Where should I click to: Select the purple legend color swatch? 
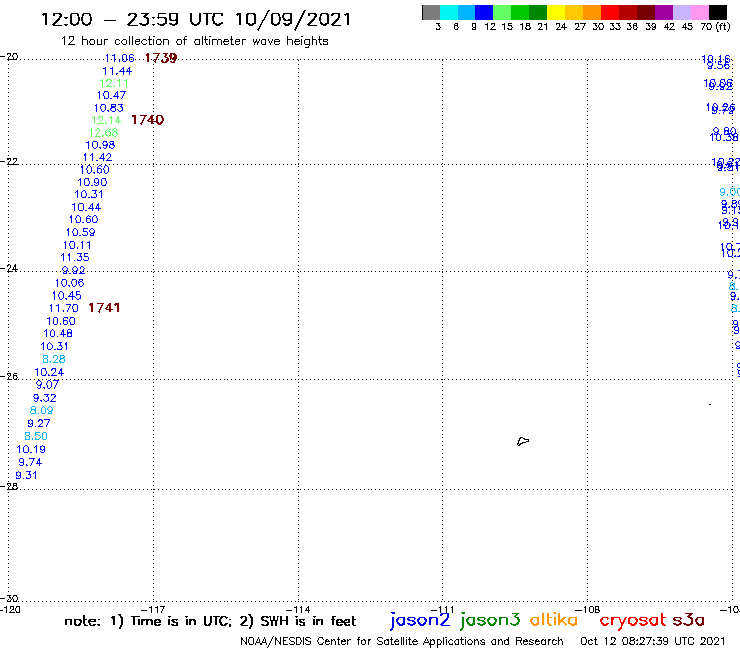[664, 12]
